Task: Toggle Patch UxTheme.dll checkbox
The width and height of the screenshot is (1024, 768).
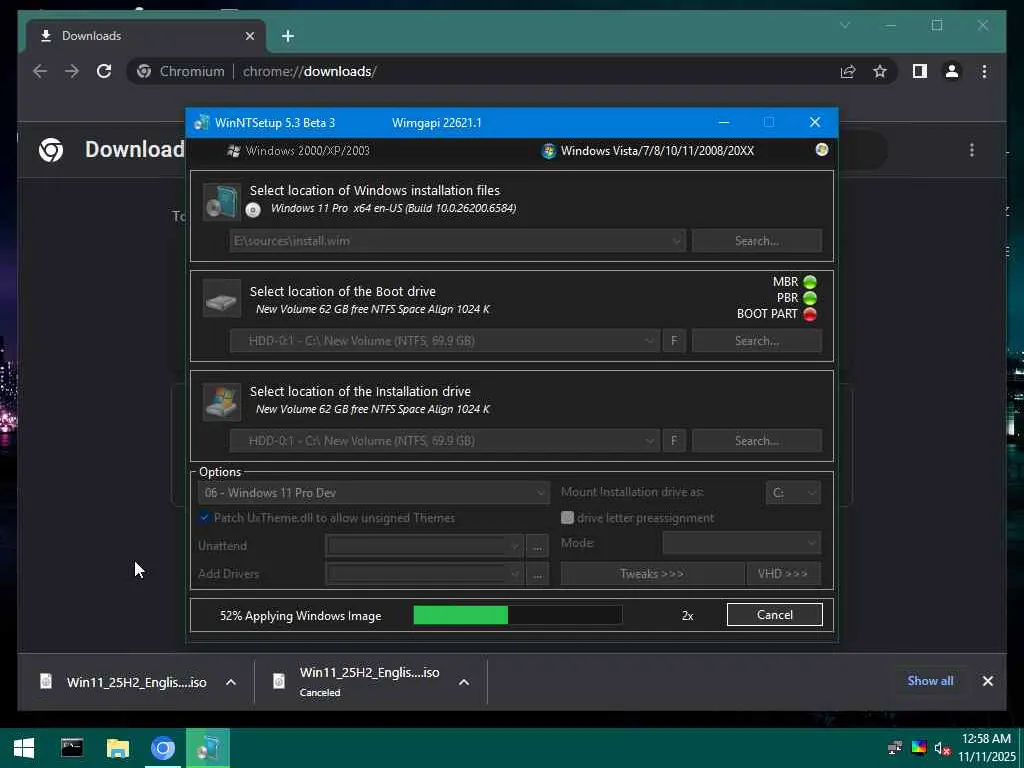Action: pyautogui.click(x=204, y=518)
